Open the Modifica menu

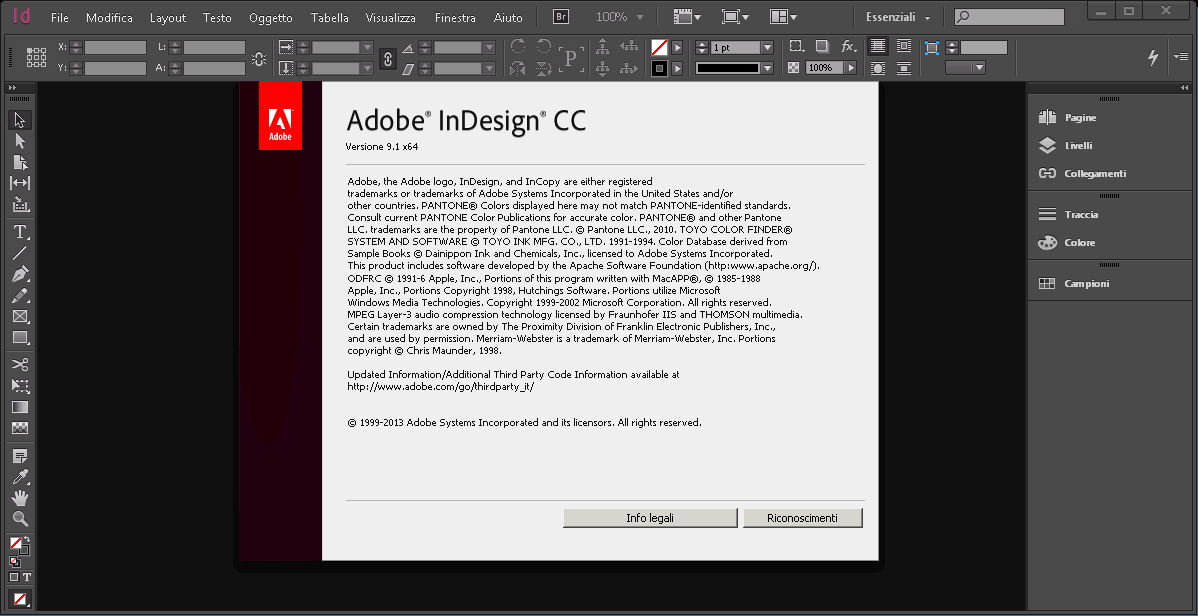click(109, 18)
